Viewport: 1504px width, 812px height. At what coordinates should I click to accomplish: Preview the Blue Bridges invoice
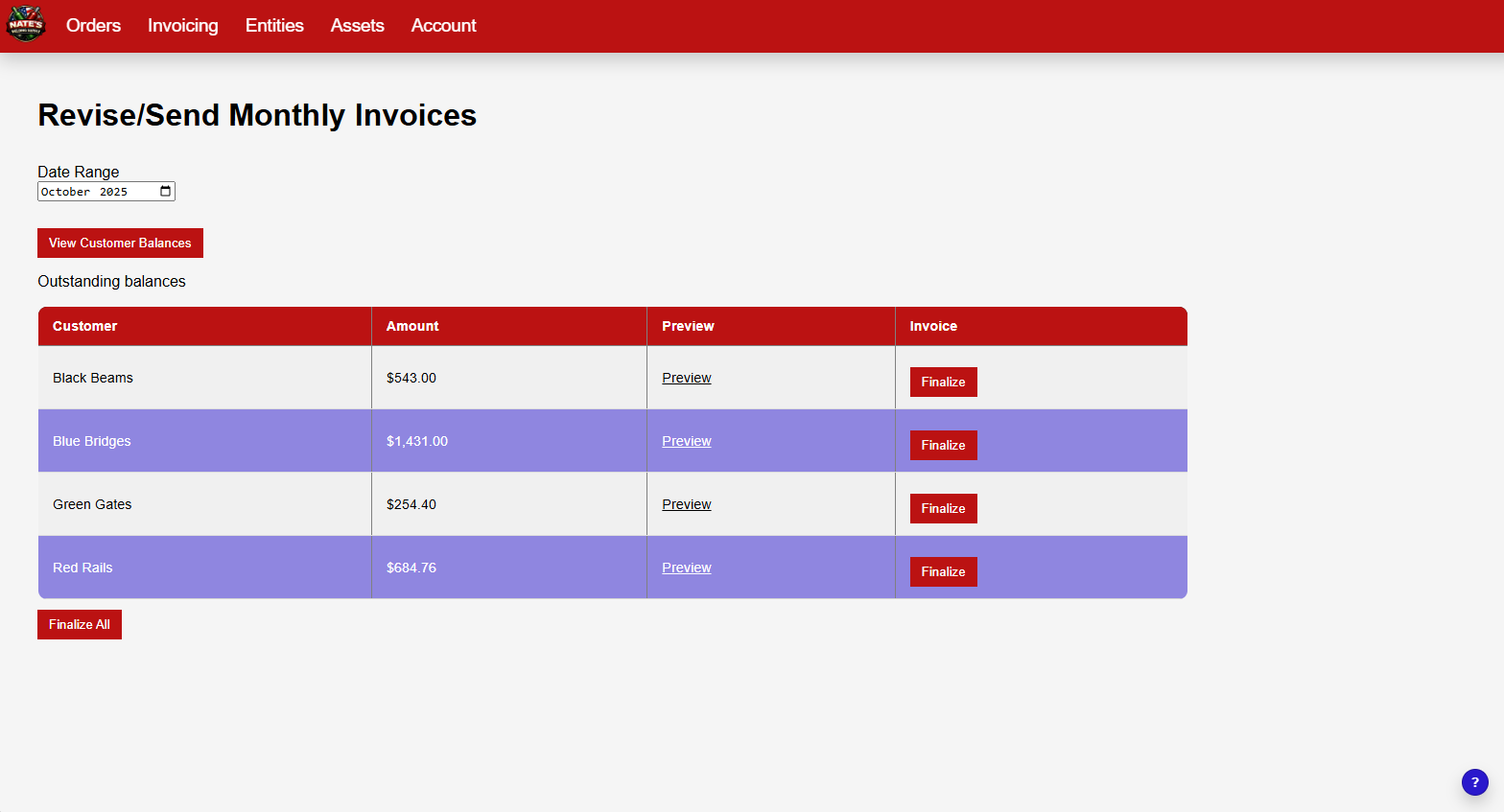point(687,441)
